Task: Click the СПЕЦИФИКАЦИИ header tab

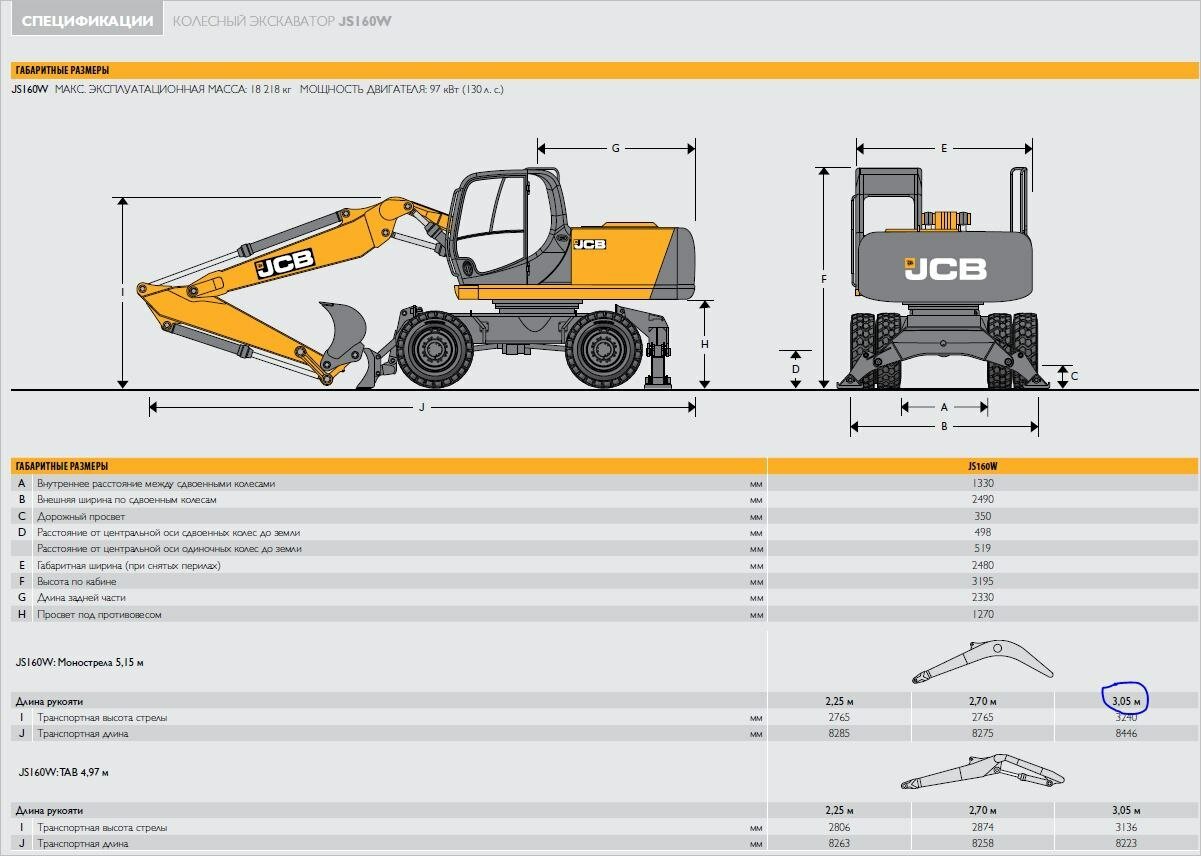Action: pyautogui.click(x=87, y=21)
